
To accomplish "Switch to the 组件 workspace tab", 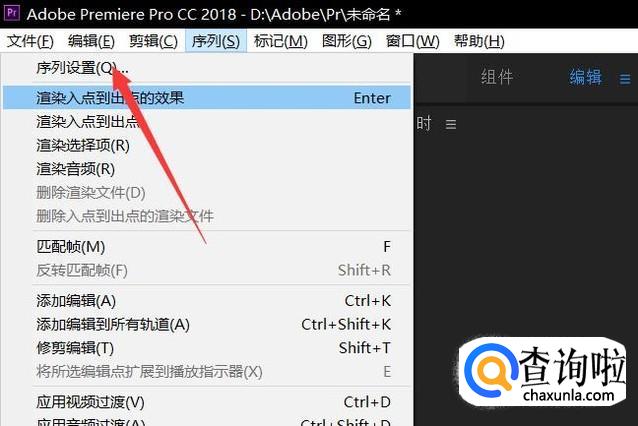I will 497,77.
